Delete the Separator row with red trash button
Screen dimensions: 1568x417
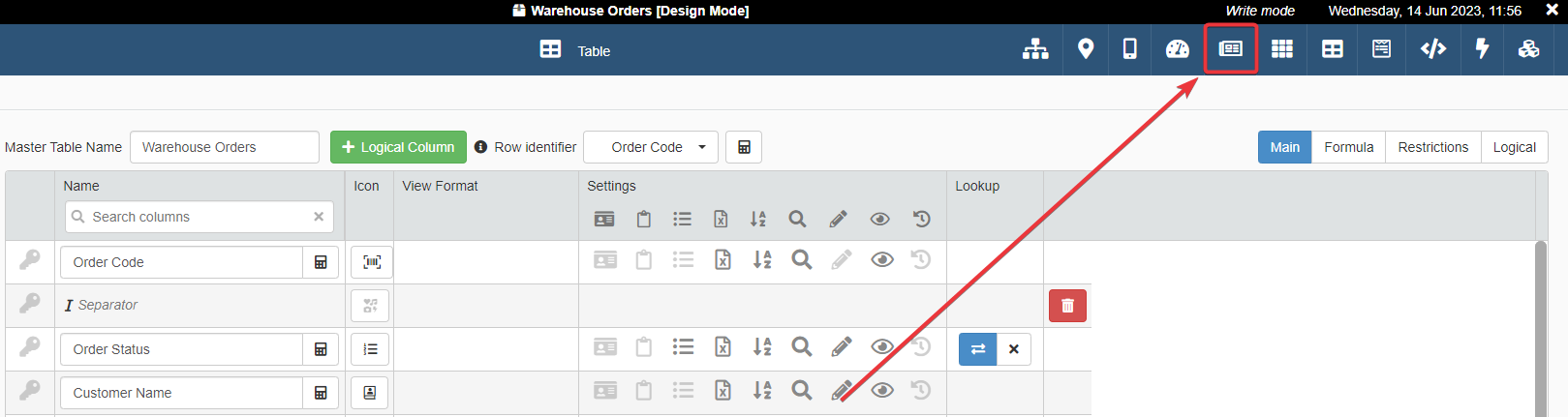coord(1067,306)
